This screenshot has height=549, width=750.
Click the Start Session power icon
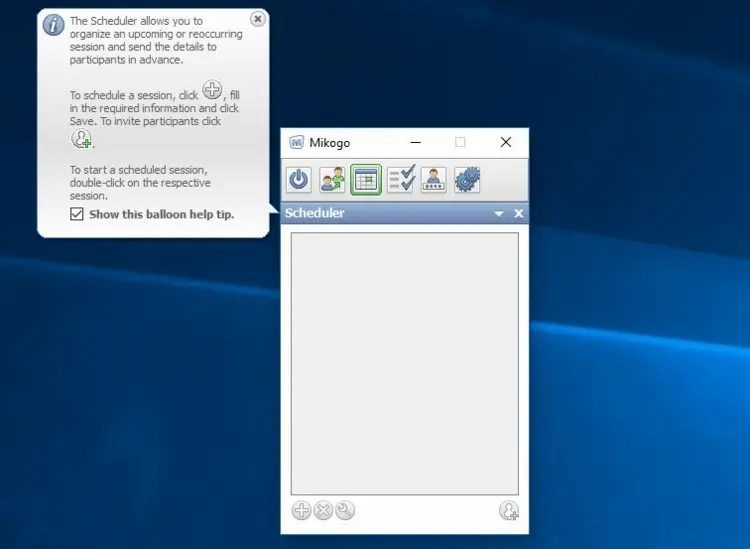pyautogui.click(x=300, y=180)
